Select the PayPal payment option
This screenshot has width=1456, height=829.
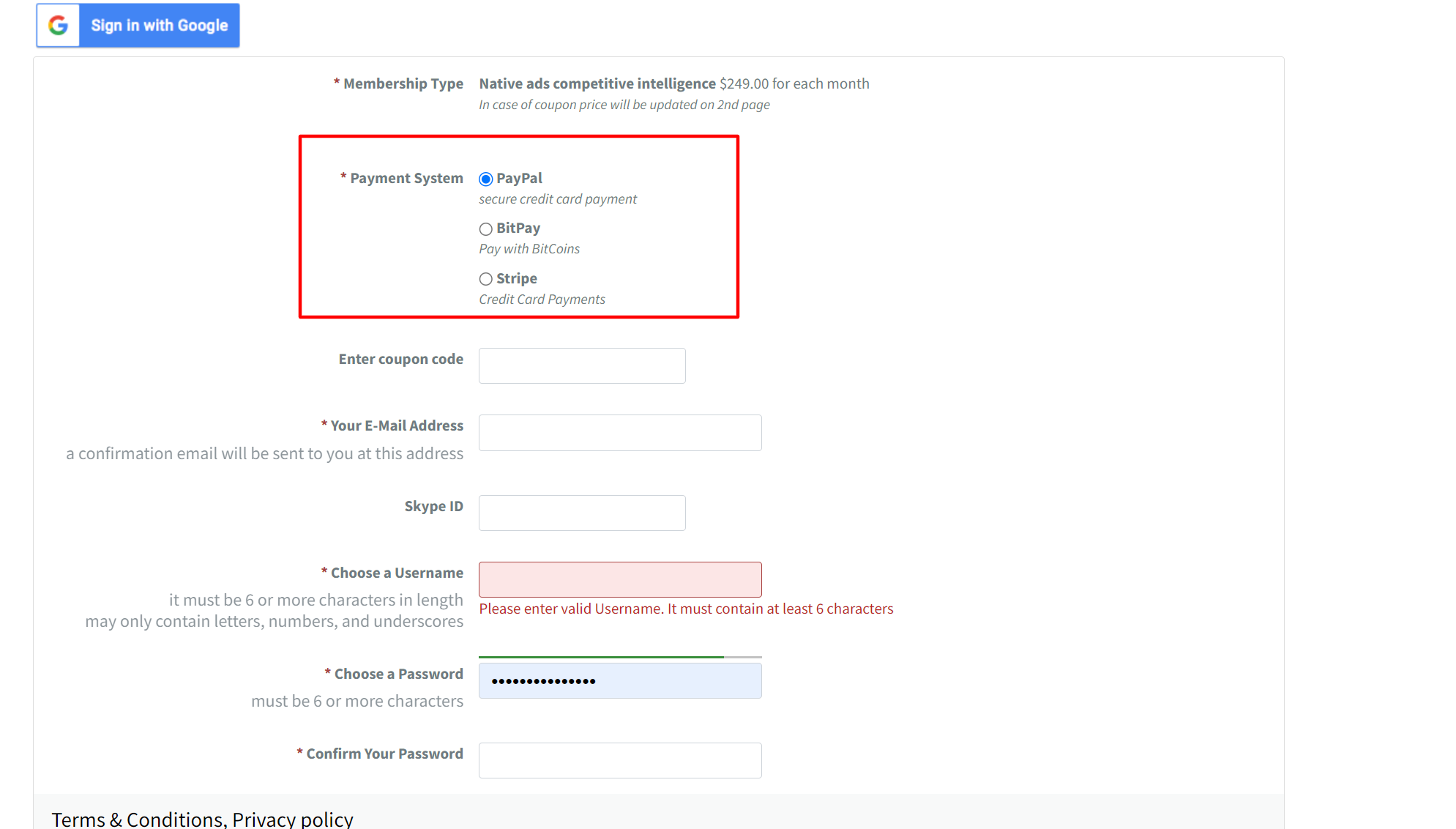point(486,178)
